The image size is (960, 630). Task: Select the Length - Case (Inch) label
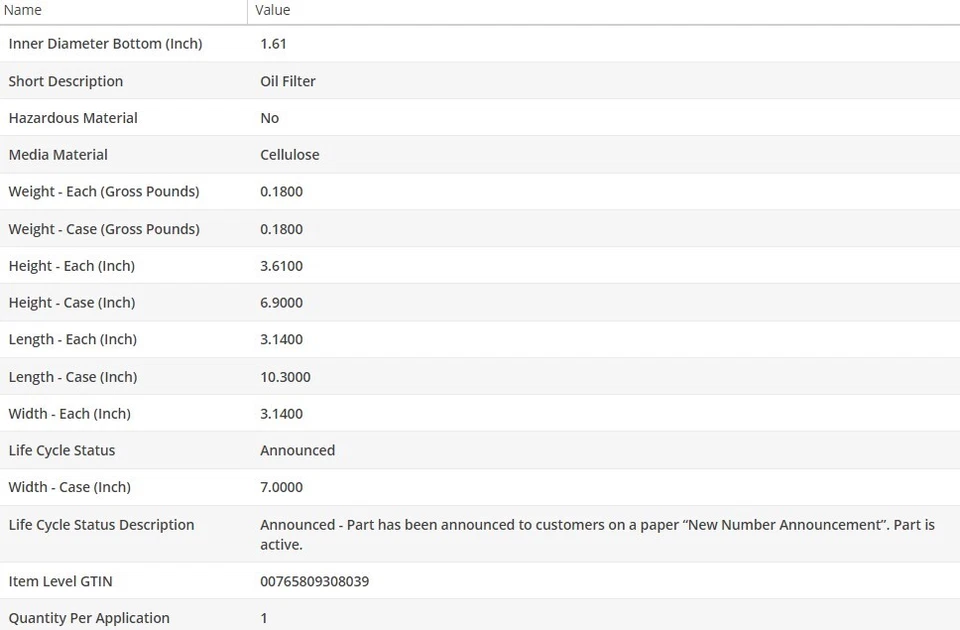(73, 377)
